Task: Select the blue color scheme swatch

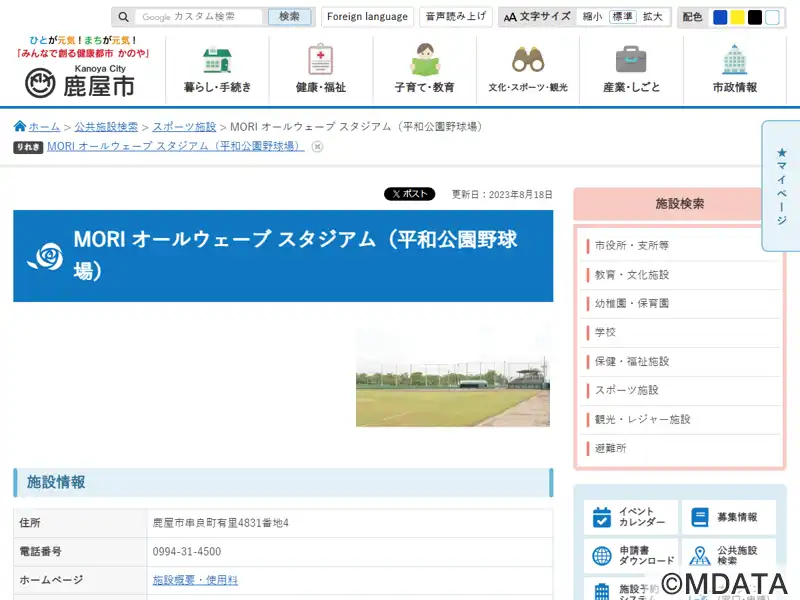Action: 720,17
